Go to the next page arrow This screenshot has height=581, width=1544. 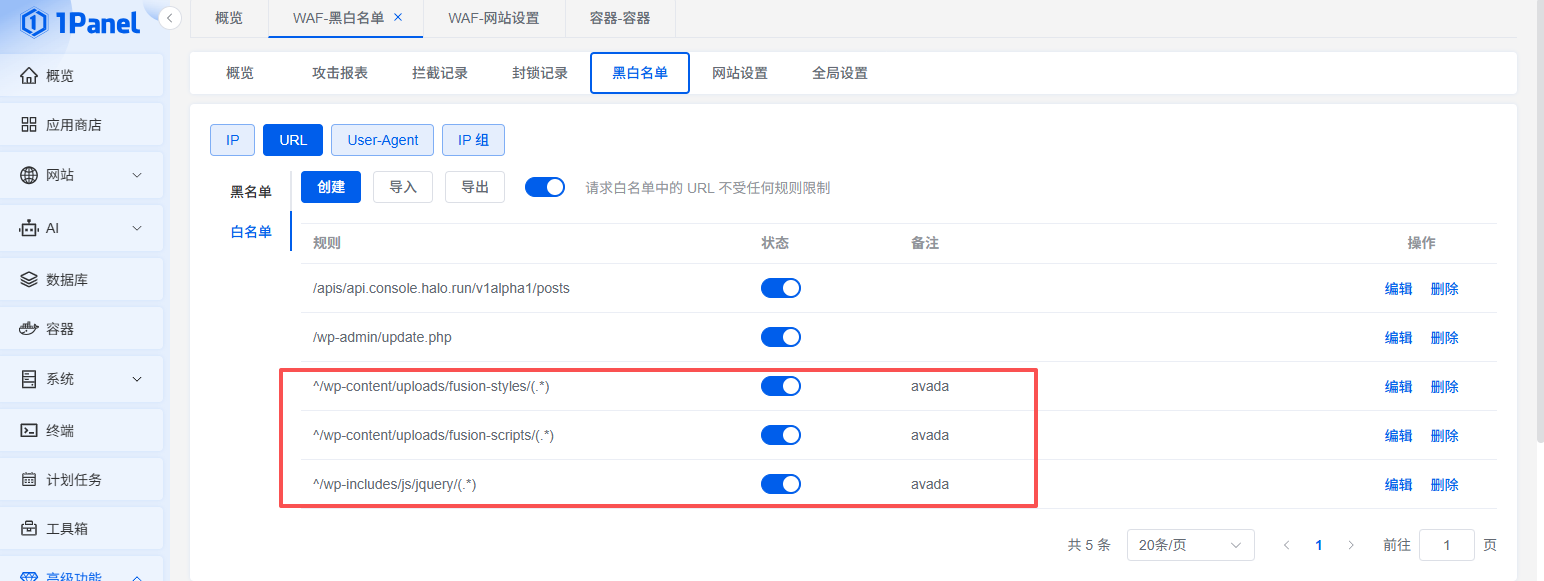1351,545
